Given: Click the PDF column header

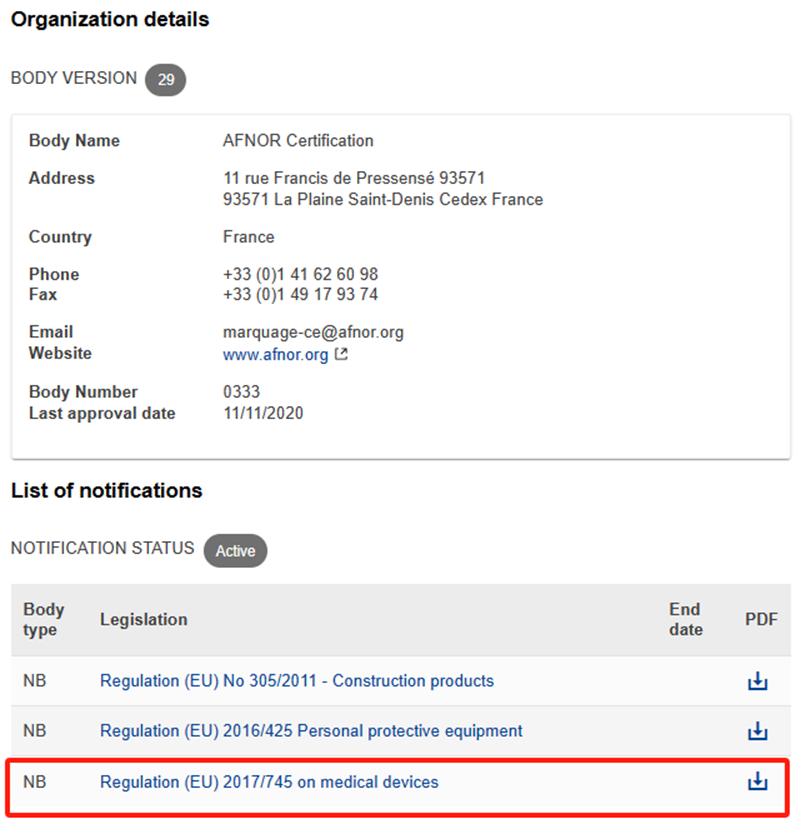Looking at the screenshot, I should [x=761, y=619].
